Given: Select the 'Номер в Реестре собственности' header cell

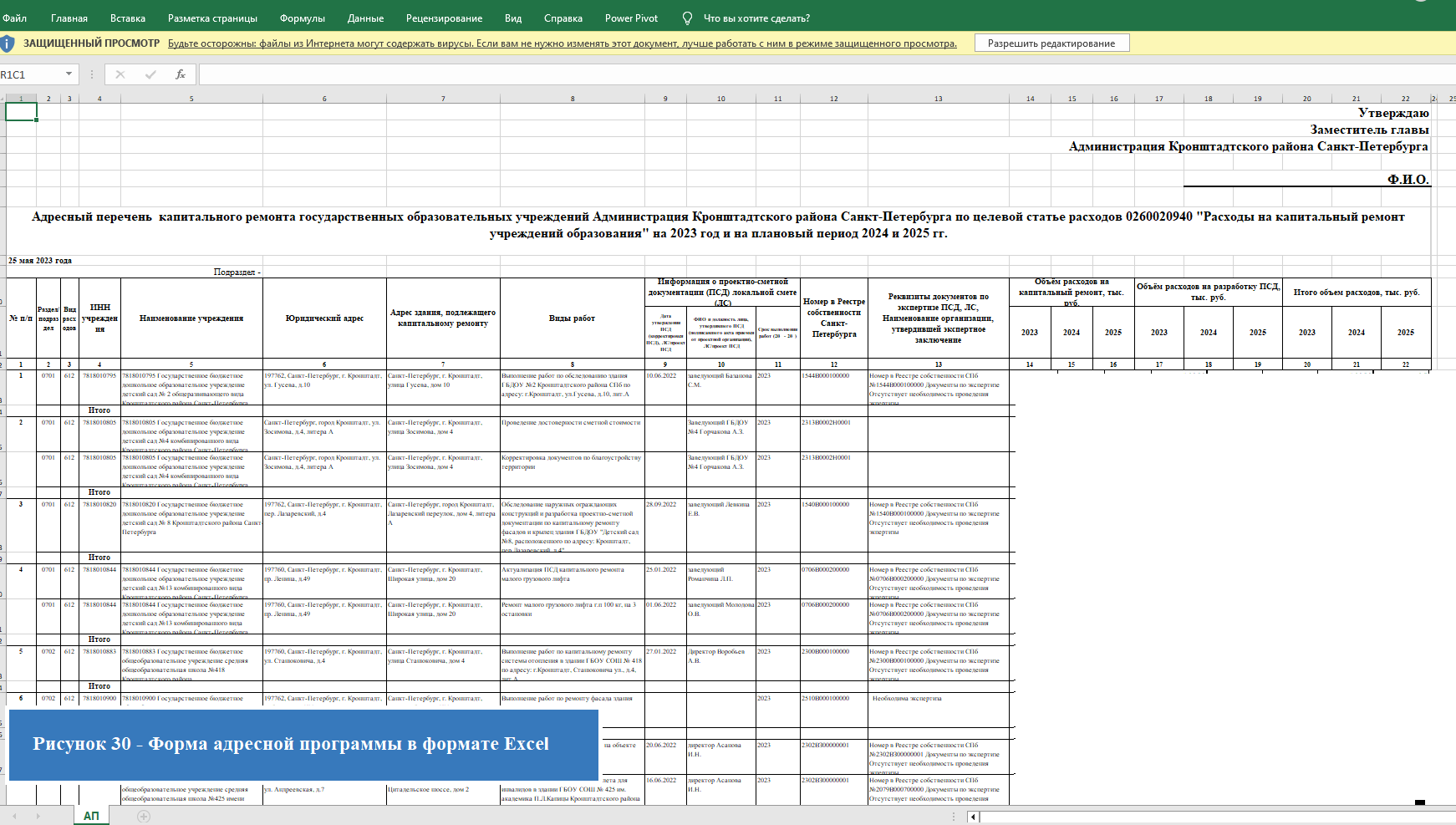Looking at the screenshot, I should pos(834,318).
